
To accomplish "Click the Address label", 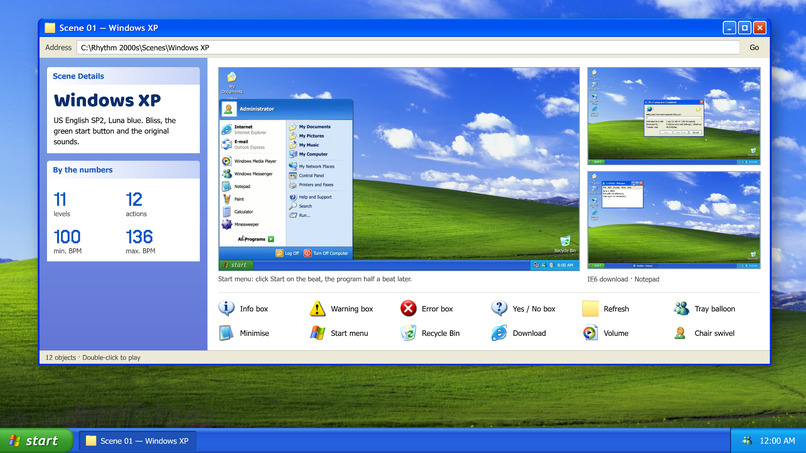I will (x=58, y=47).
